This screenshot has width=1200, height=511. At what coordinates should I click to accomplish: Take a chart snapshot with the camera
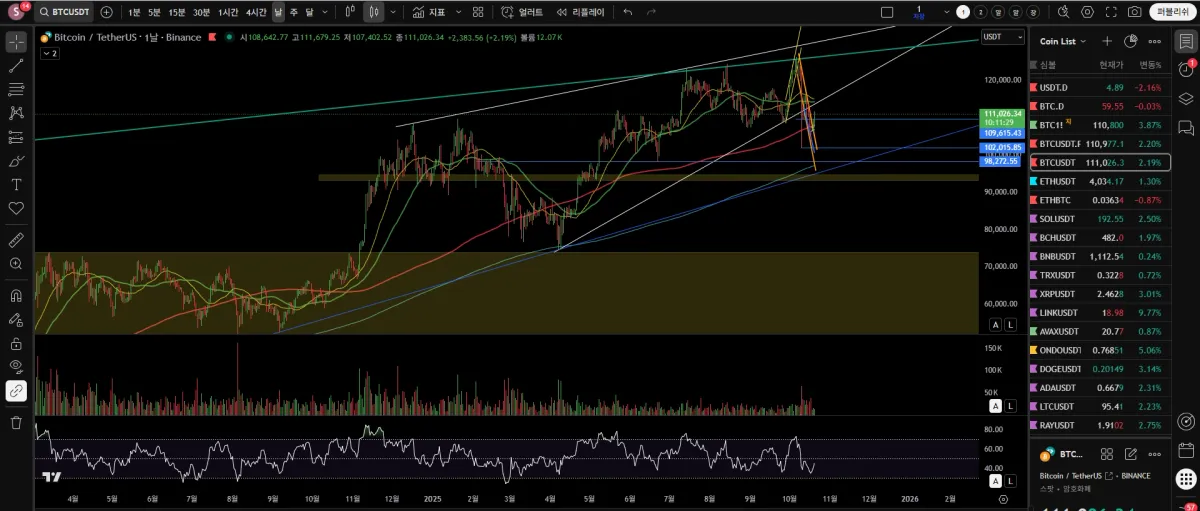click(x=1134, y=12)
